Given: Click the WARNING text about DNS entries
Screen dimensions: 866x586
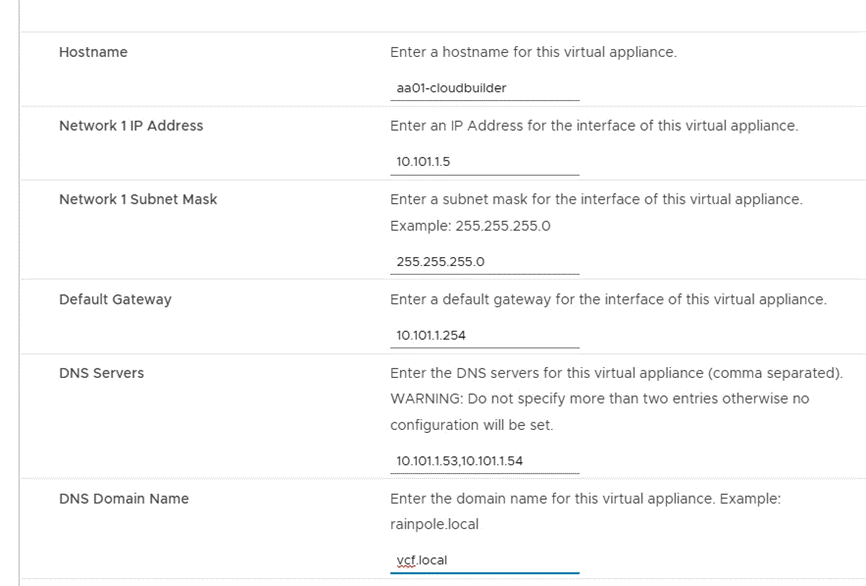Looking at the screenshot, I should pos(599,399).
